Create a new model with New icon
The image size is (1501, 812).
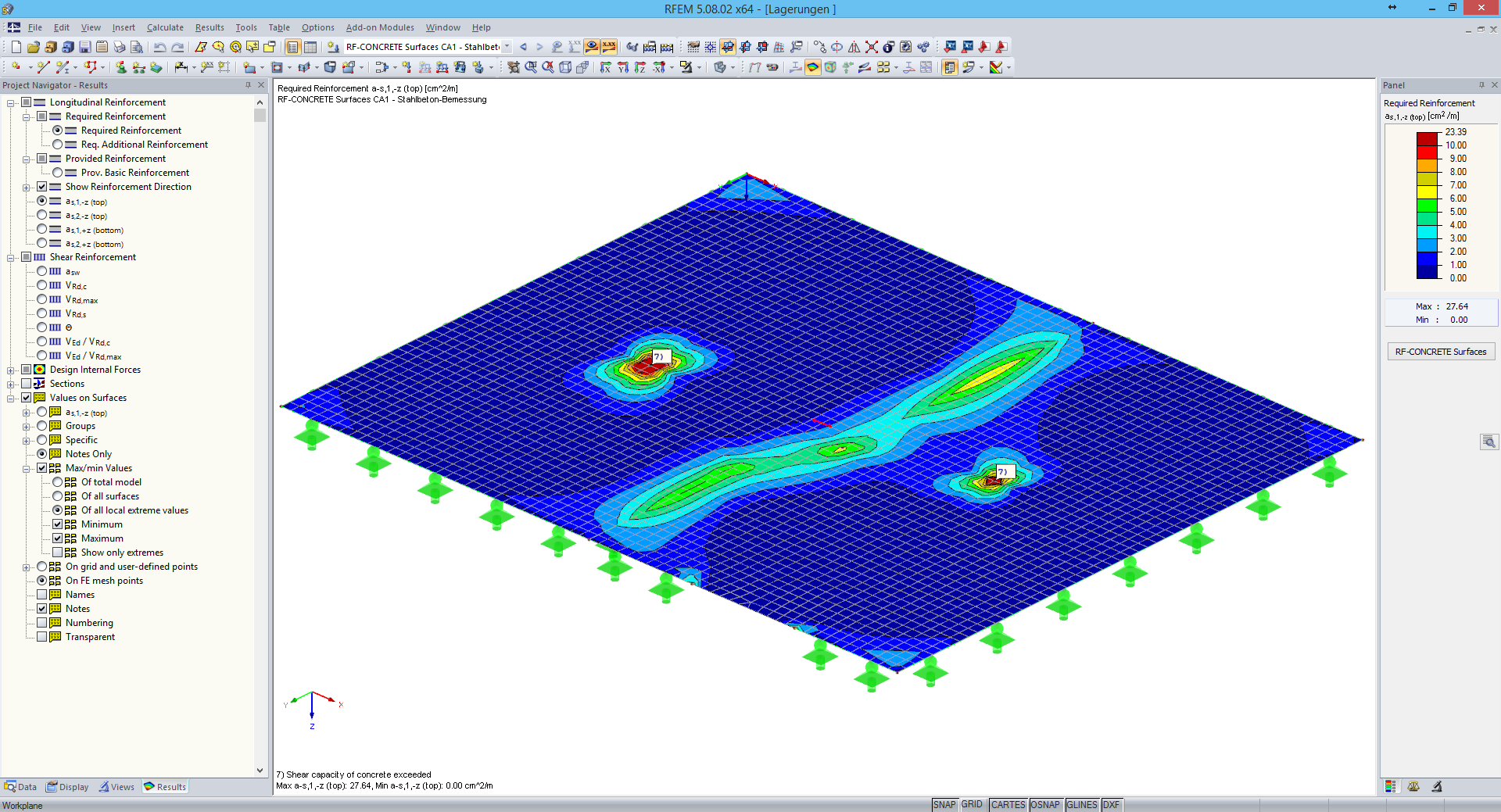coord(16,47)
